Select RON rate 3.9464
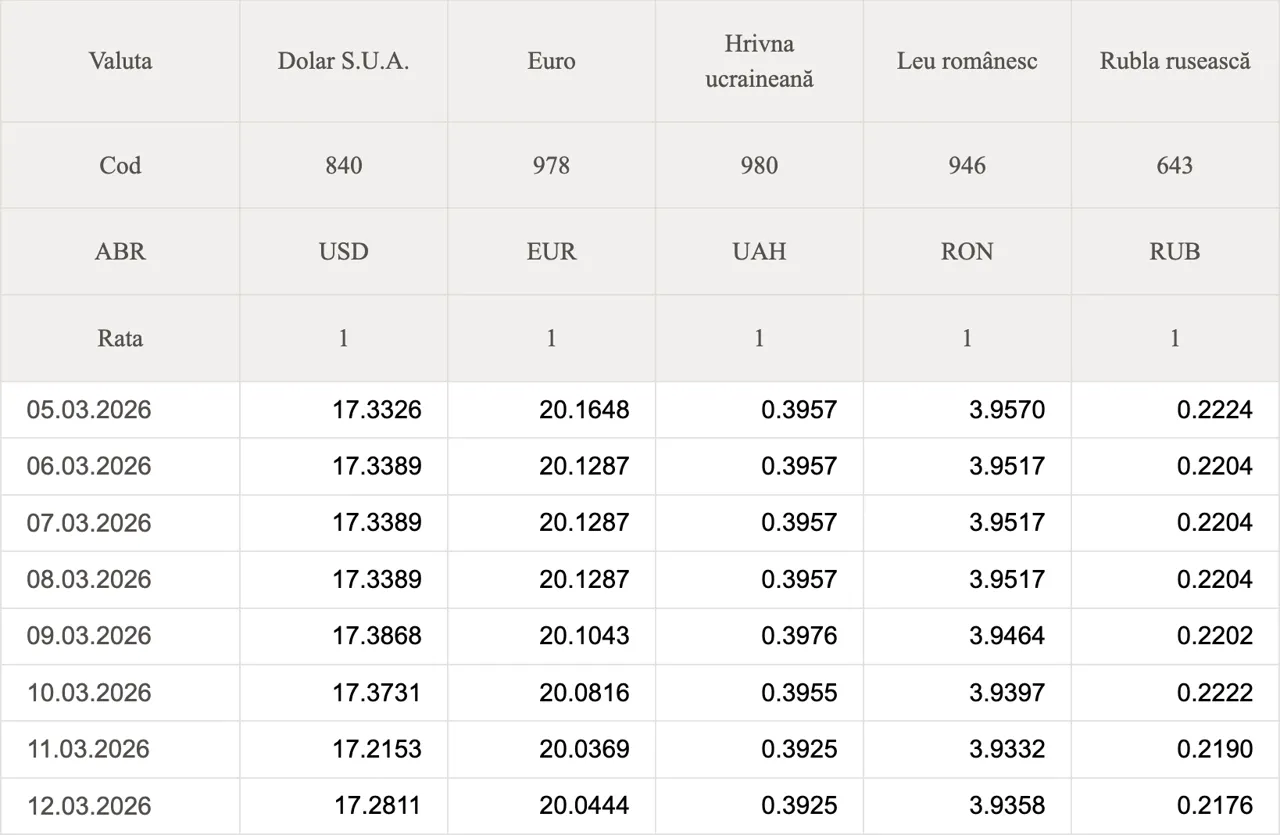The image size is (1280, 835). tap(1006, 636)
